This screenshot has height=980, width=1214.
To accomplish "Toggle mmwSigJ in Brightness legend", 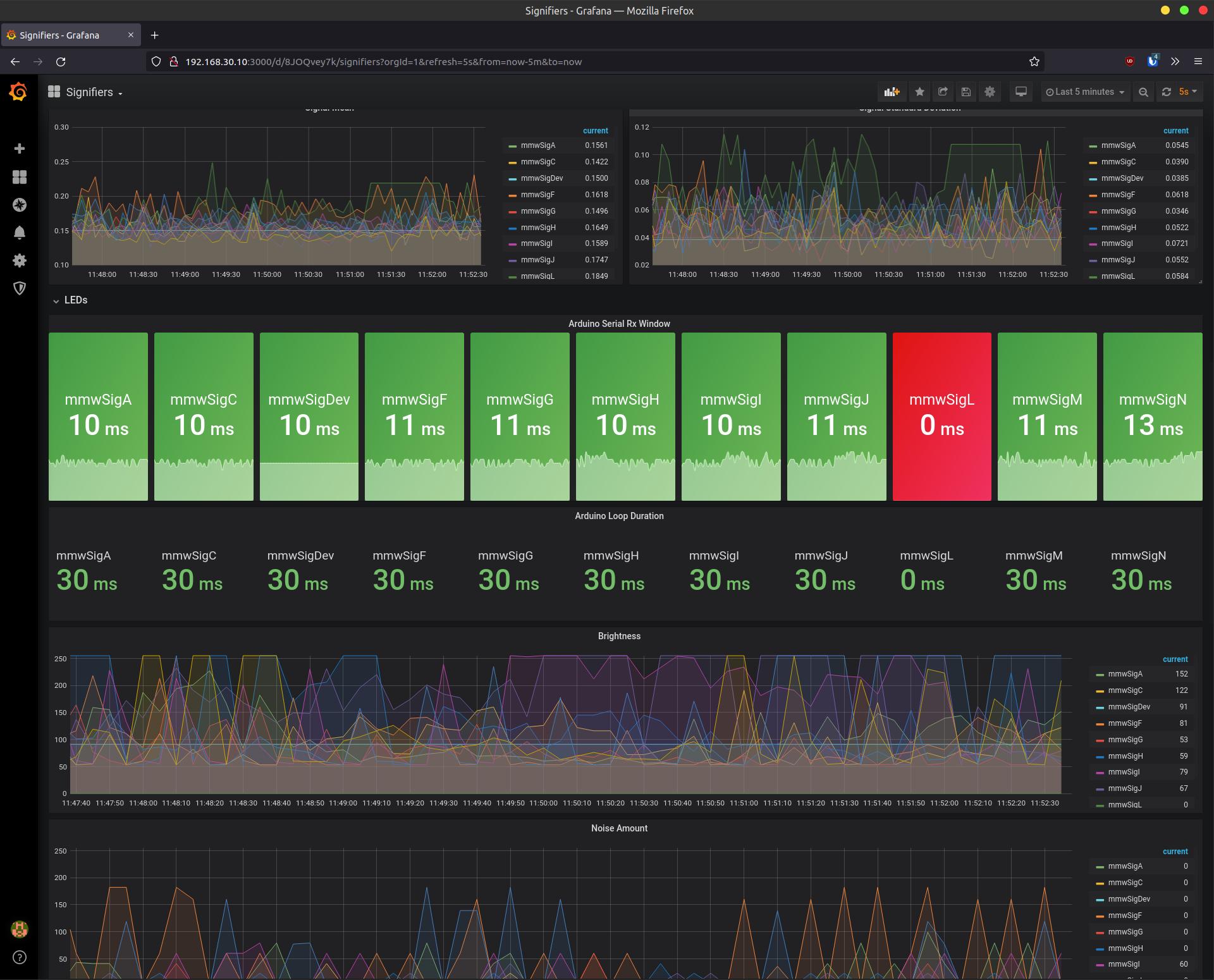I will [1125, 788].
